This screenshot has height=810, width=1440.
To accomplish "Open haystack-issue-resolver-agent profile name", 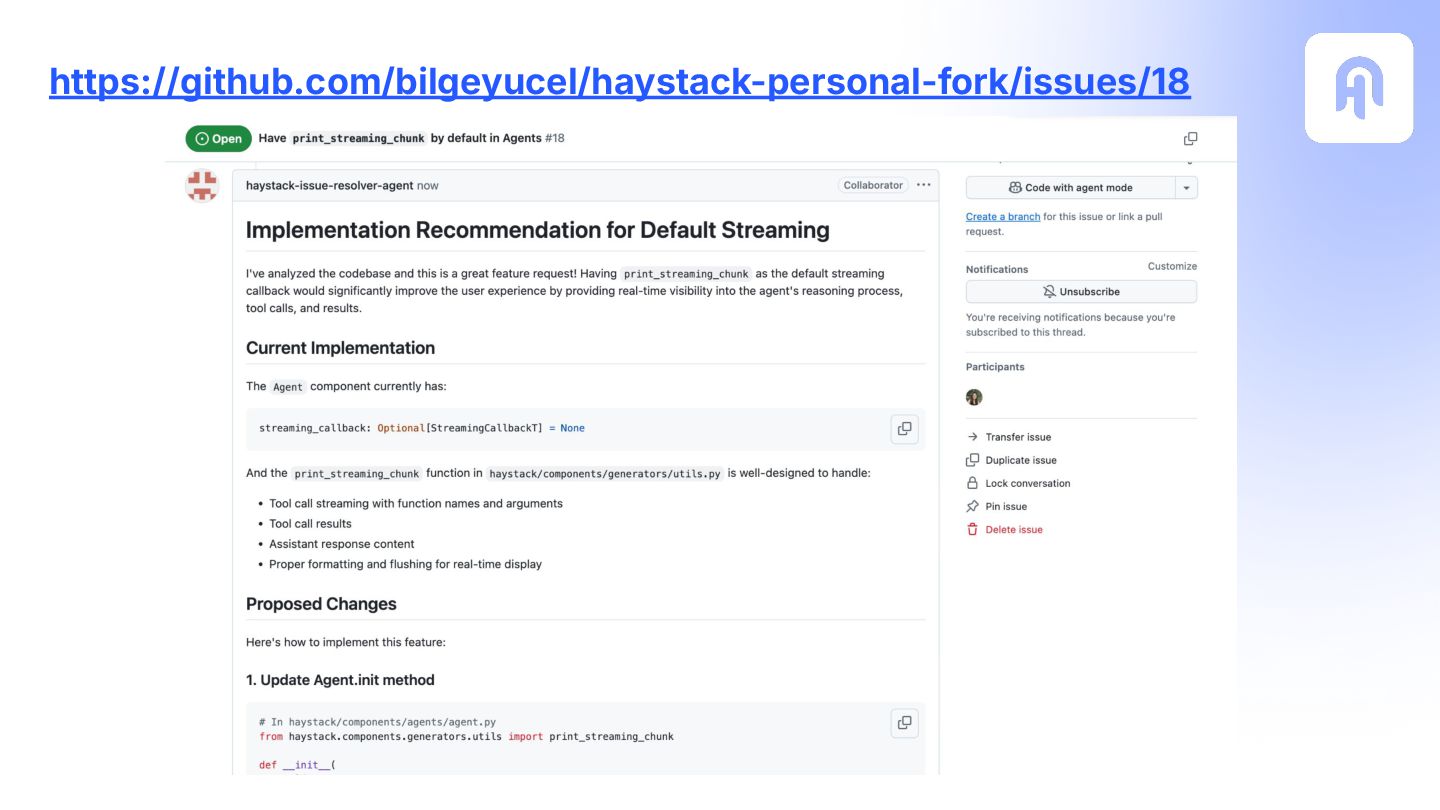I will click(x=329, y=186).
